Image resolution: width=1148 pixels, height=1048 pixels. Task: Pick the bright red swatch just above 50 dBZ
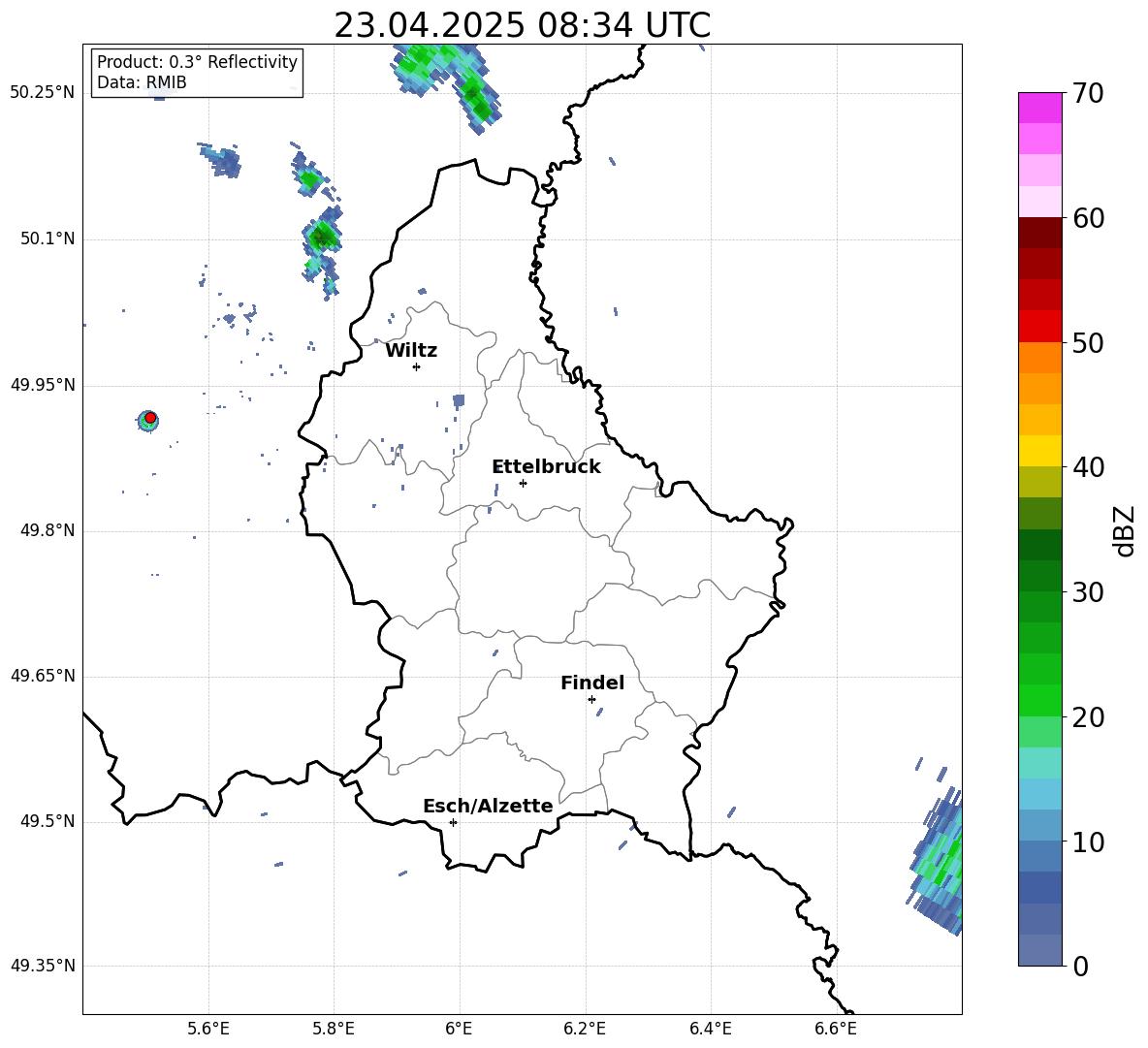[1040, 327]
